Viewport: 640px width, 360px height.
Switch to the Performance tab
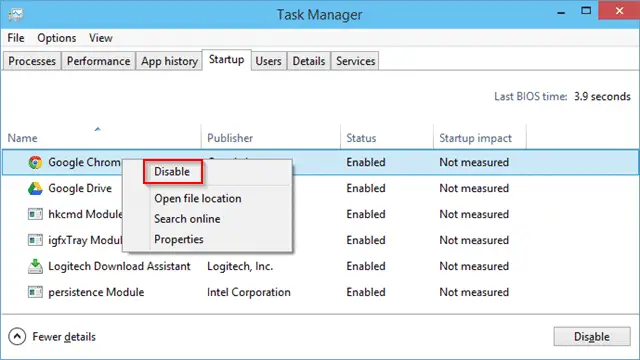coord(98,61)
